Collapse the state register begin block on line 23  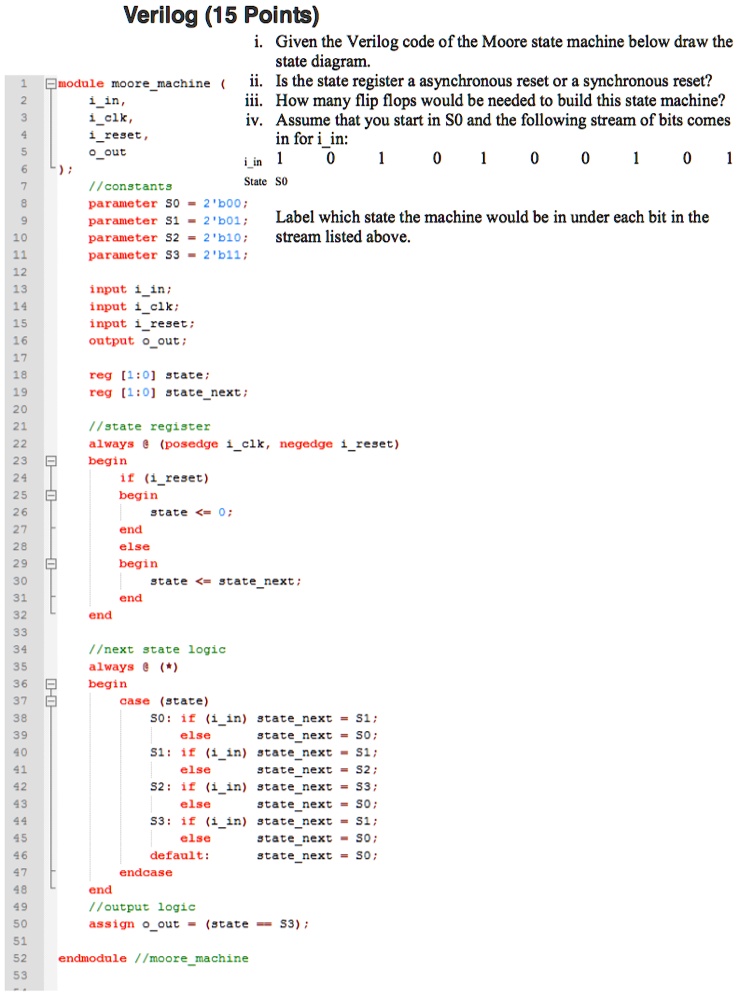50,461
